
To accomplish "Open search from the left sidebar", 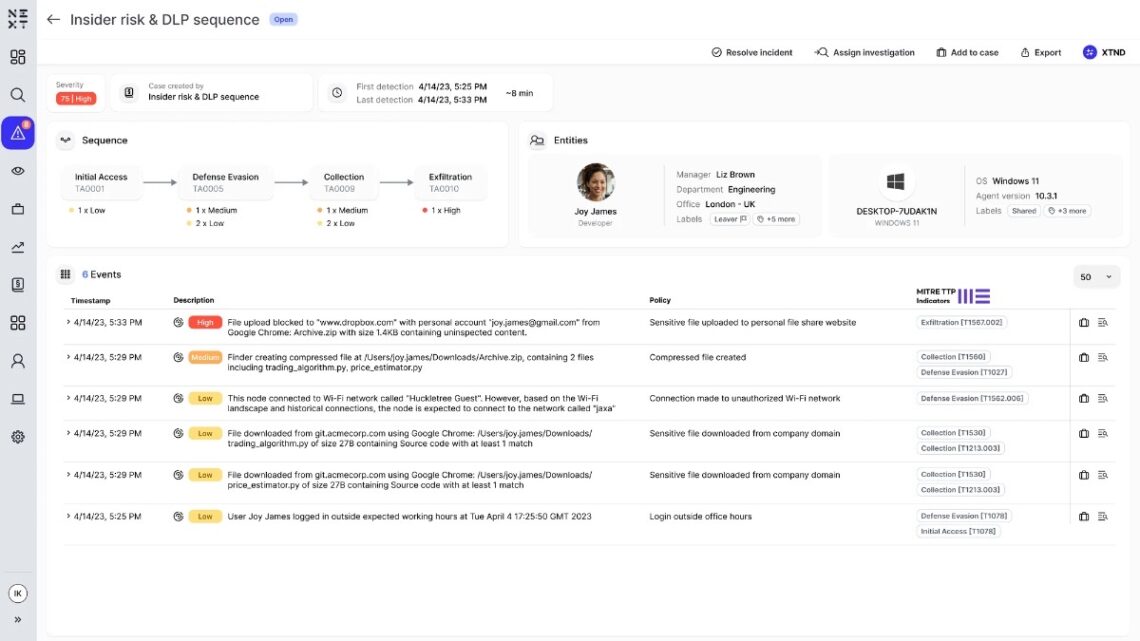I will pyautogui.click(x=18, y=94).
